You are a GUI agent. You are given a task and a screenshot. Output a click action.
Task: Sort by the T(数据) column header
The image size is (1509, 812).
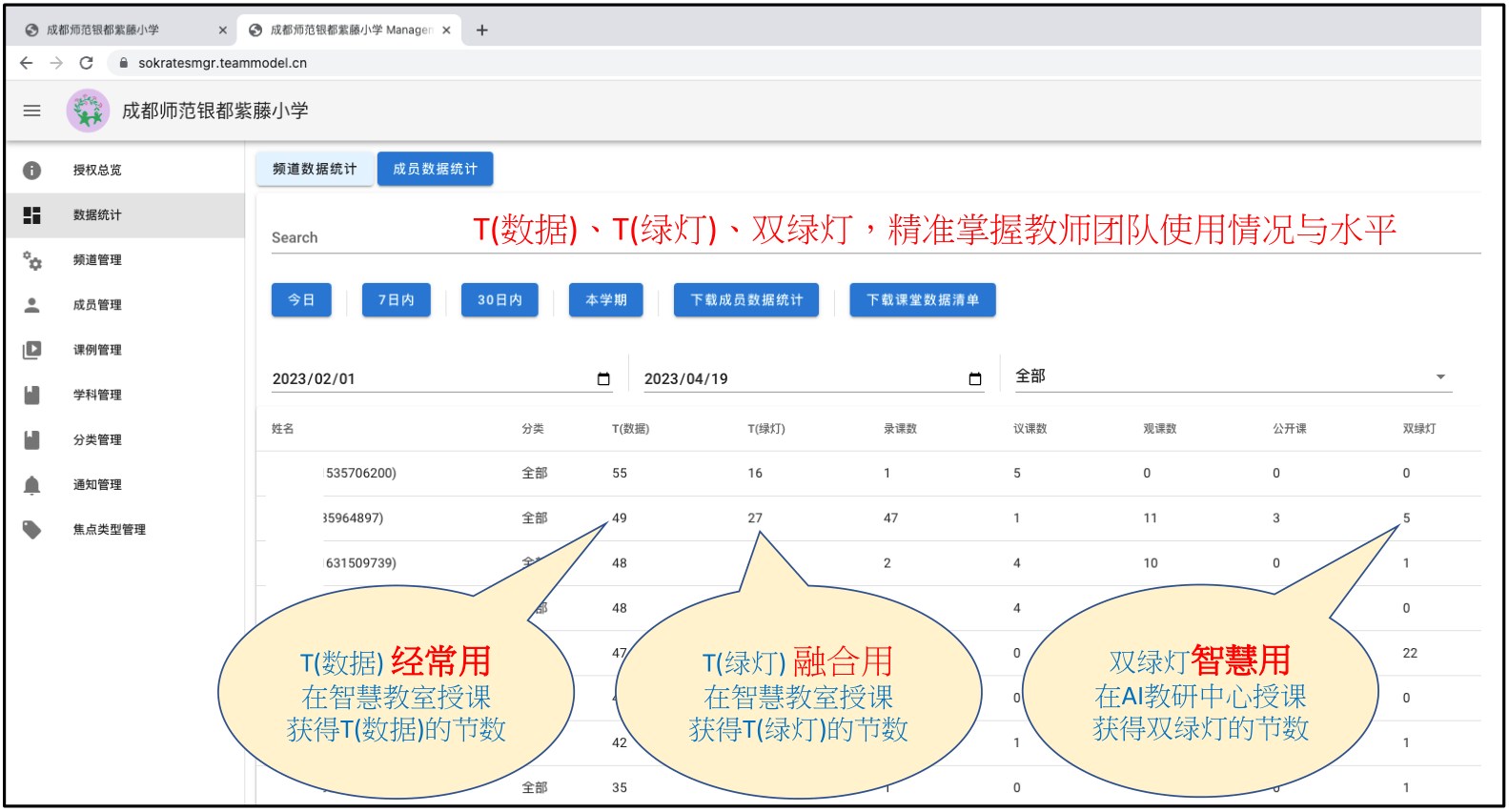pos(630,429)
